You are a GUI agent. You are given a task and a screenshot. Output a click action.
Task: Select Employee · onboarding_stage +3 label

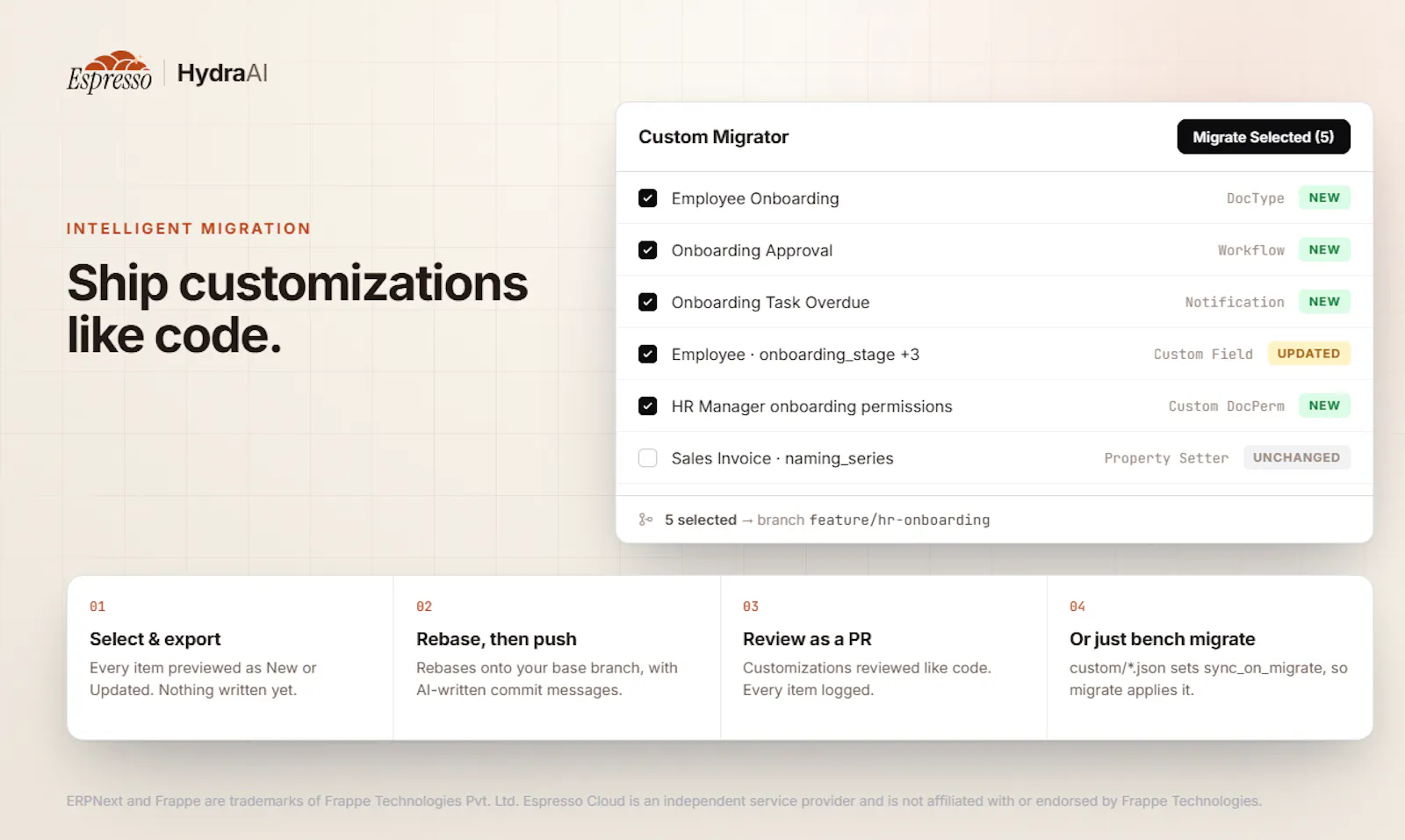[796, 355]
